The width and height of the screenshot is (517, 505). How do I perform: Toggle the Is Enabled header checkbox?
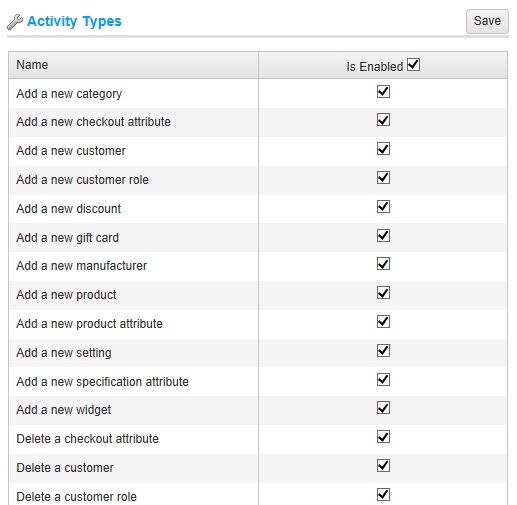[413, 65]
